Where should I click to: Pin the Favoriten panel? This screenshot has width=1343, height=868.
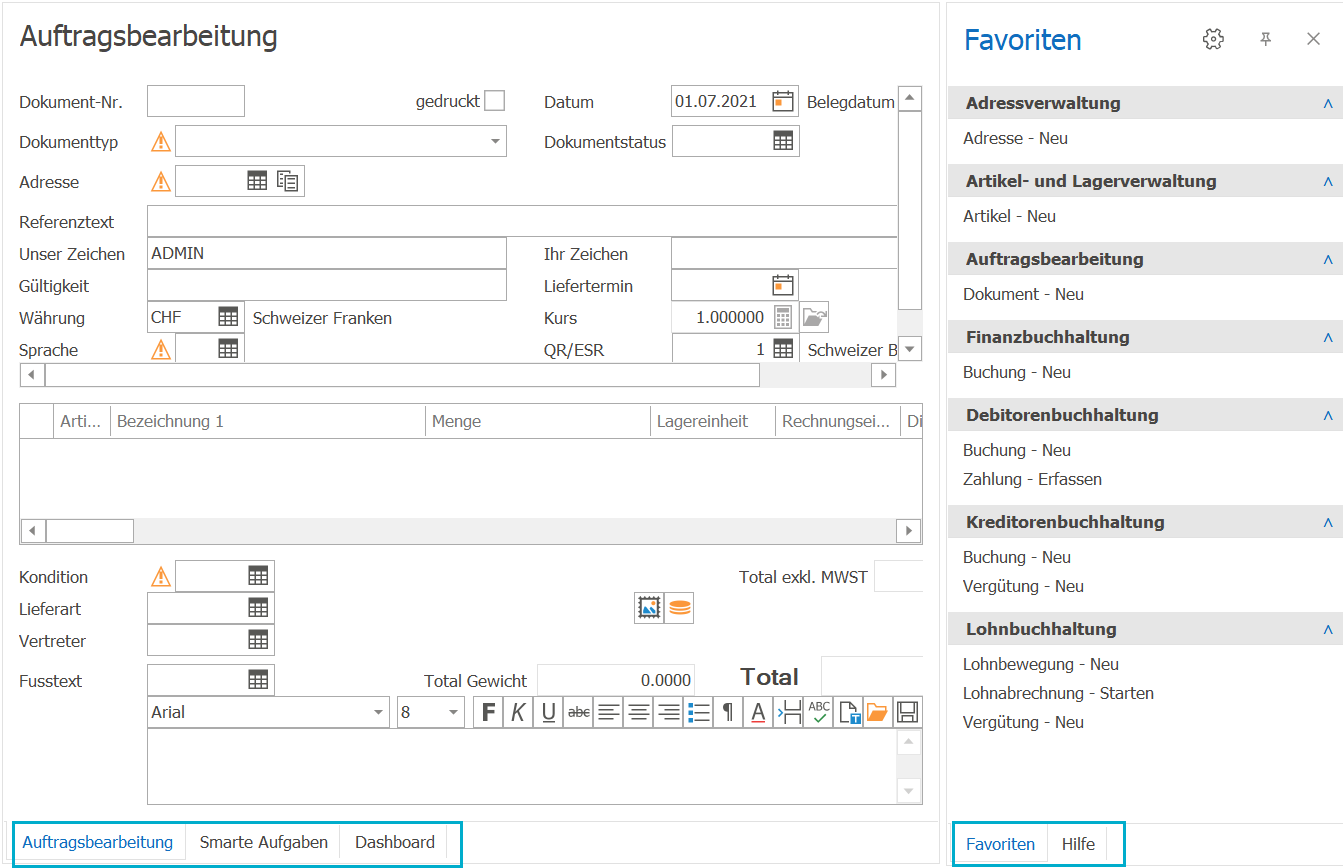pos(1265,39)
